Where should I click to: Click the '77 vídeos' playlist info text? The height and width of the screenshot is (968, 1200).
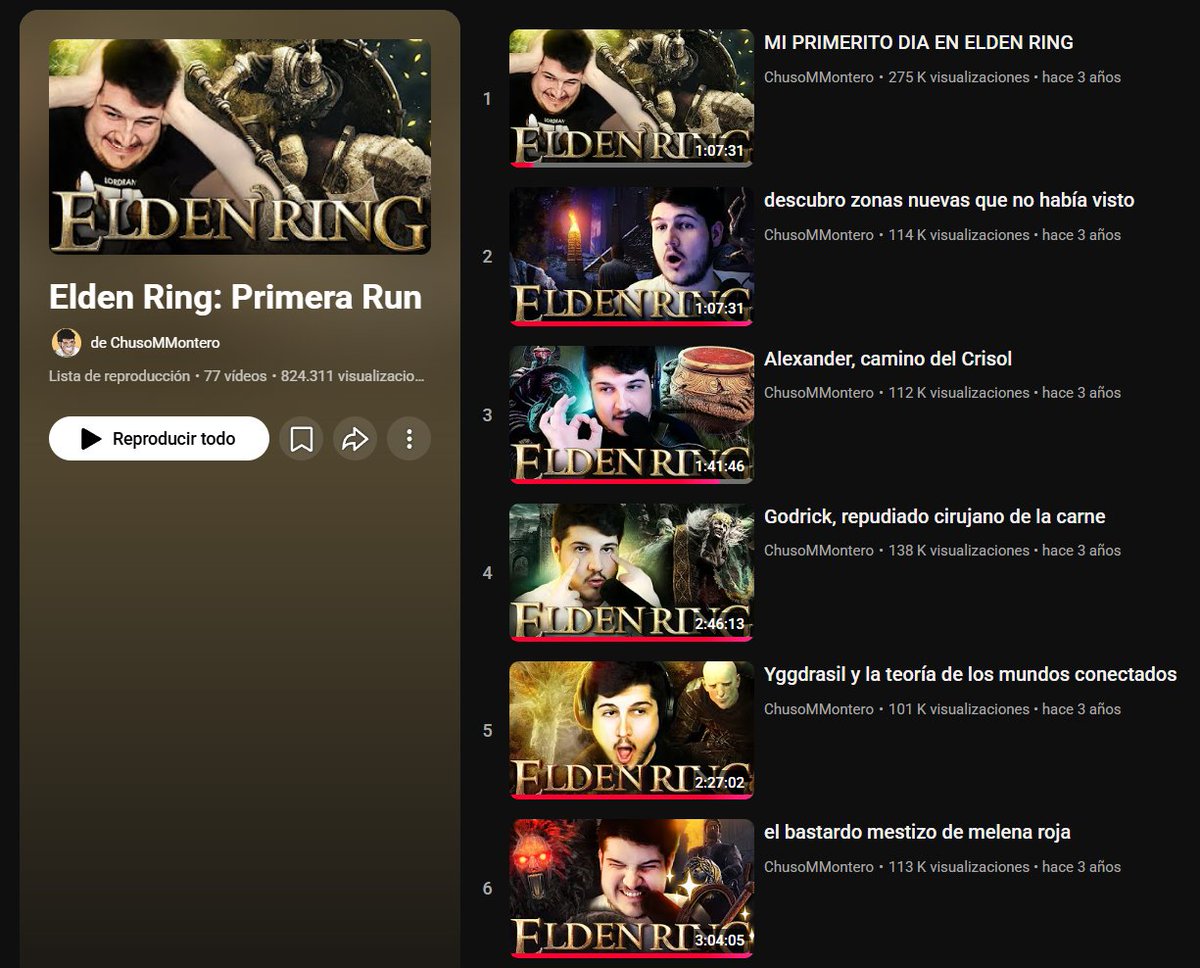235,377
